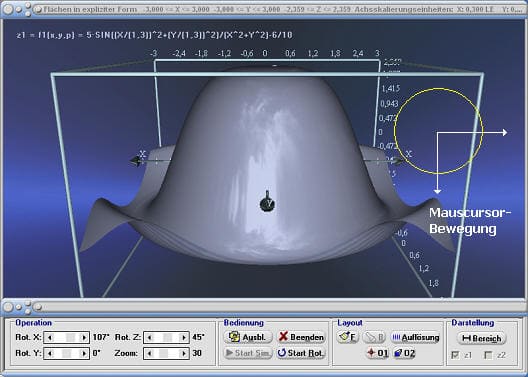Click the Rot. Z slider thumb
The height and width of the screenshot is (377, 528).
167,337
